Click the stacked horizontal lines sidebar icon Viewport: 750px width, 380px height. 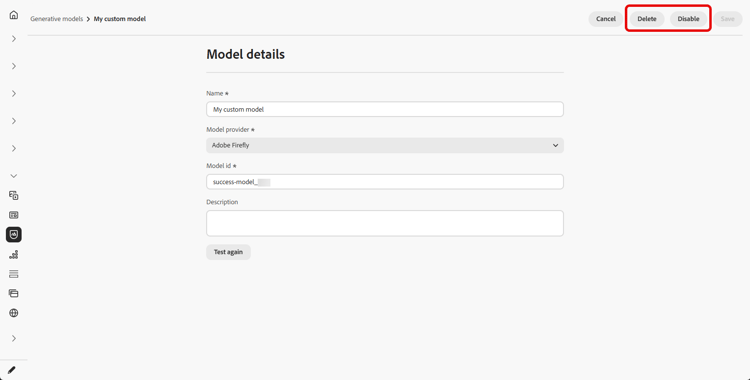(13, 274)
